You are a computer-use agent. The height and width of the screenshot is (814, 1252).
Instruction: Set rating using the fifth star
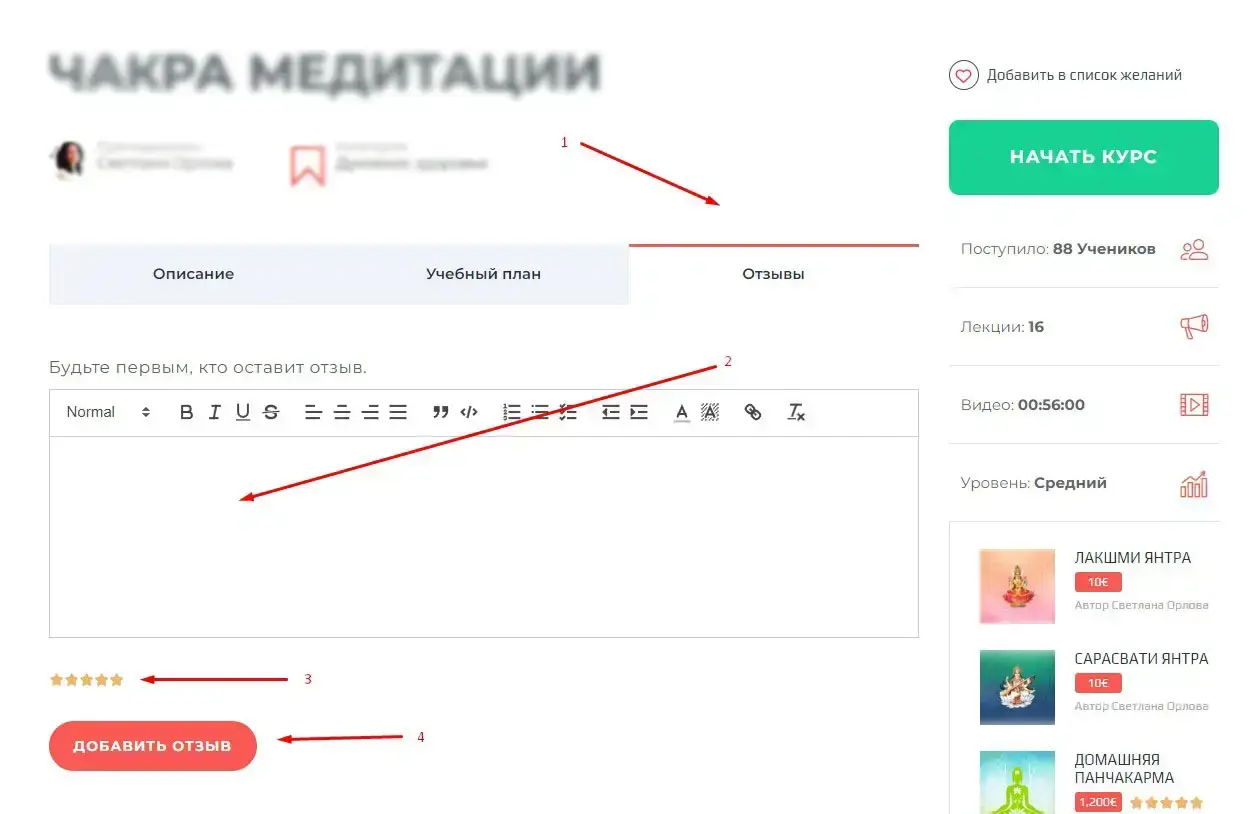coord(117,680)
